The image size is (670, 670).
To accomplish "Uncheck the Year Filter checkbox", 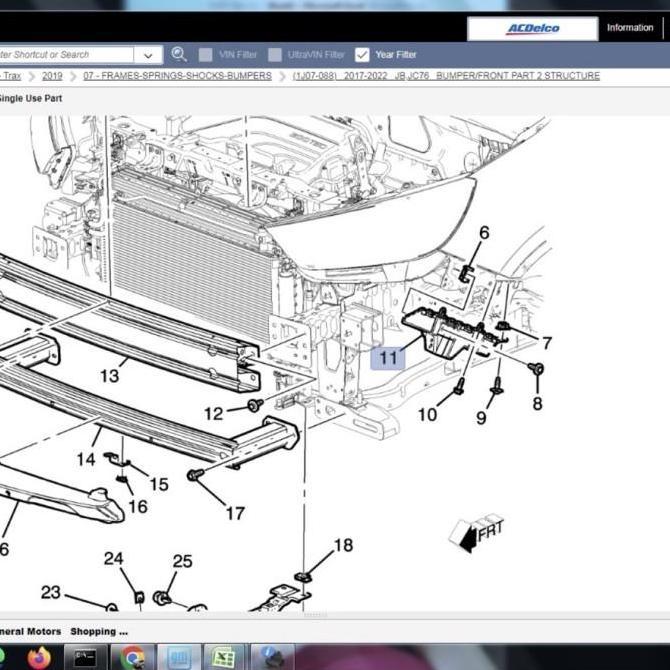I will [x=362, y=55].
